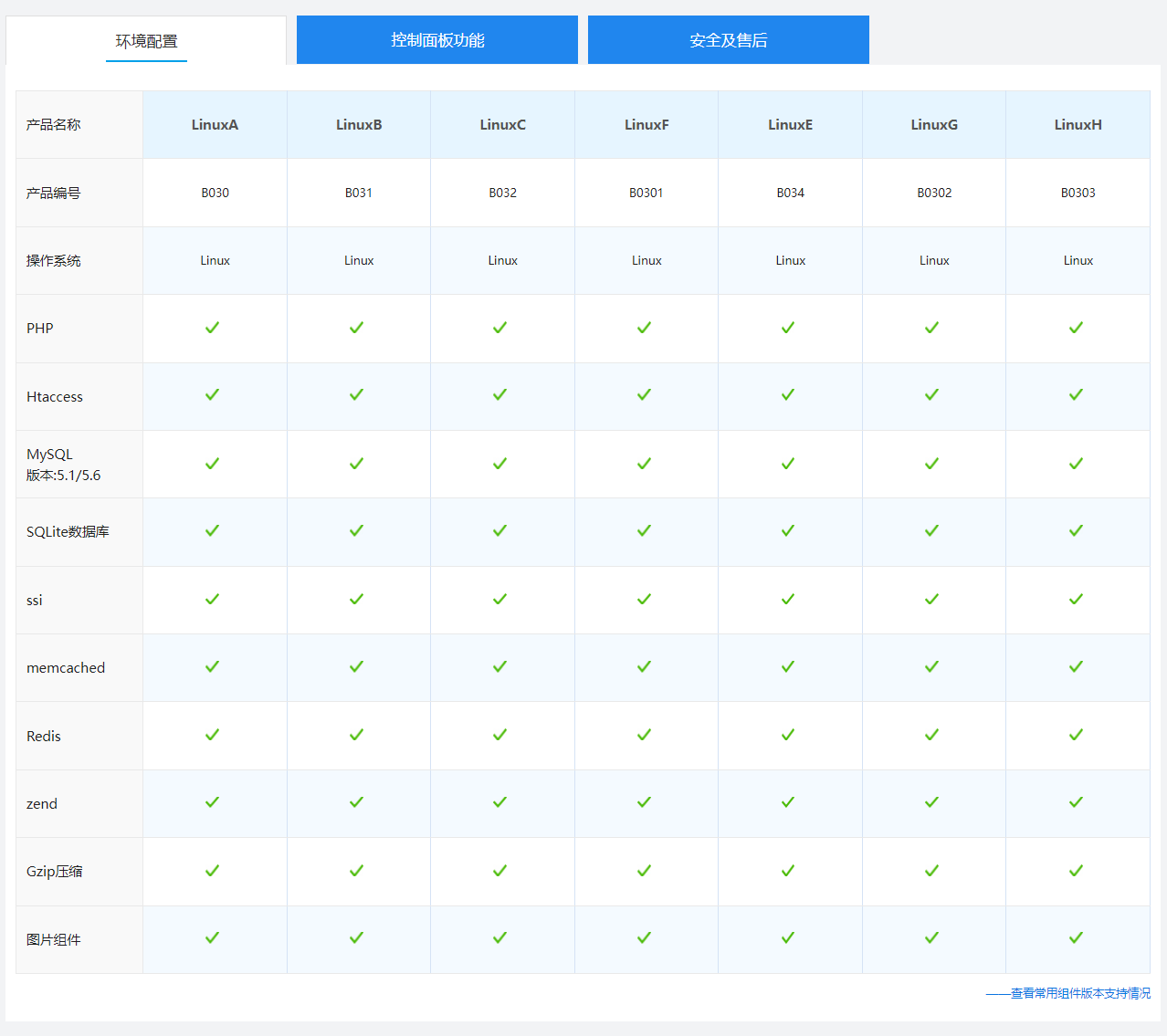Click the B034 product code cell

[x=790, y=193]
